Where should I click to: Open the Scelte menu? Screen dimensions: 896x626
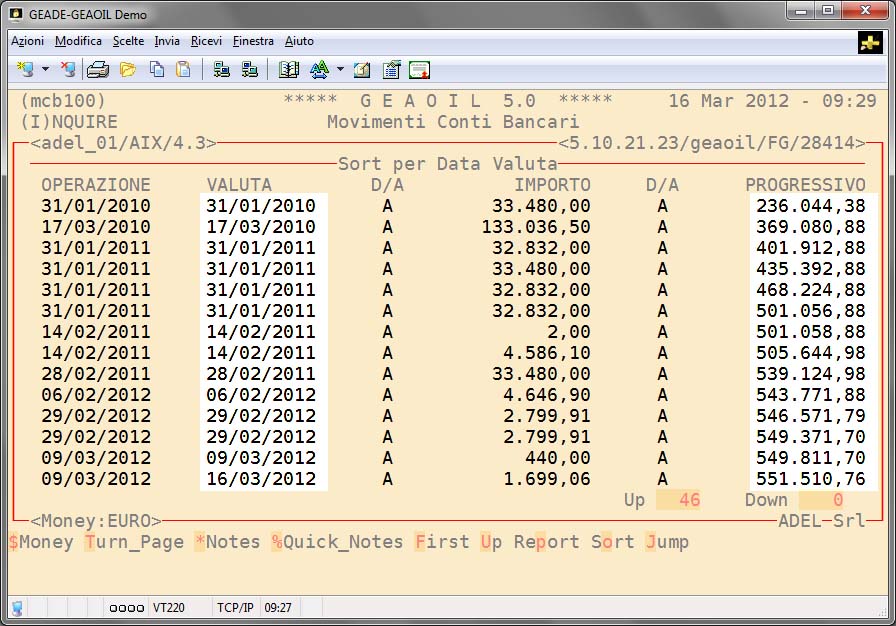click(128, 41)
